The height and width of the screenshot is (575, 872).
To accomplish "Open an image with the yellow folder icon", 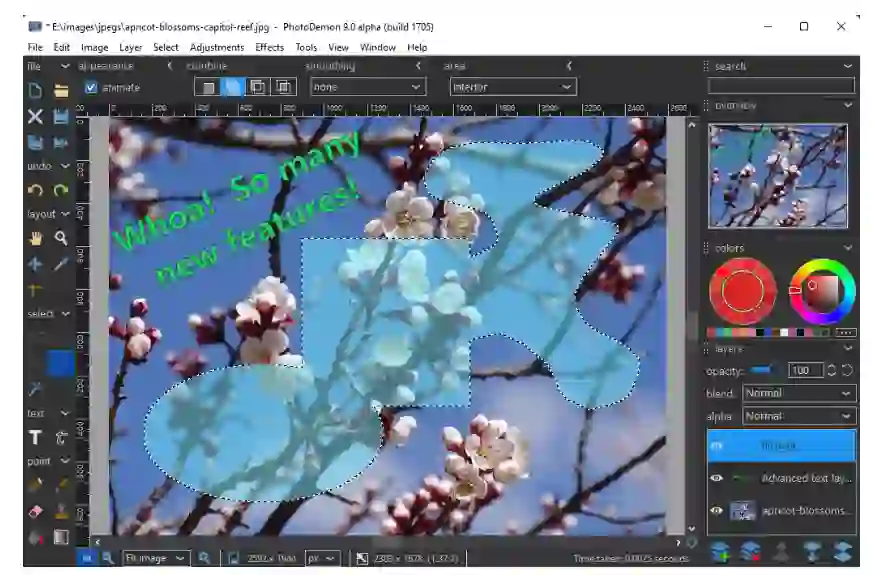I will pyautogui.click(x=61, y=91).
